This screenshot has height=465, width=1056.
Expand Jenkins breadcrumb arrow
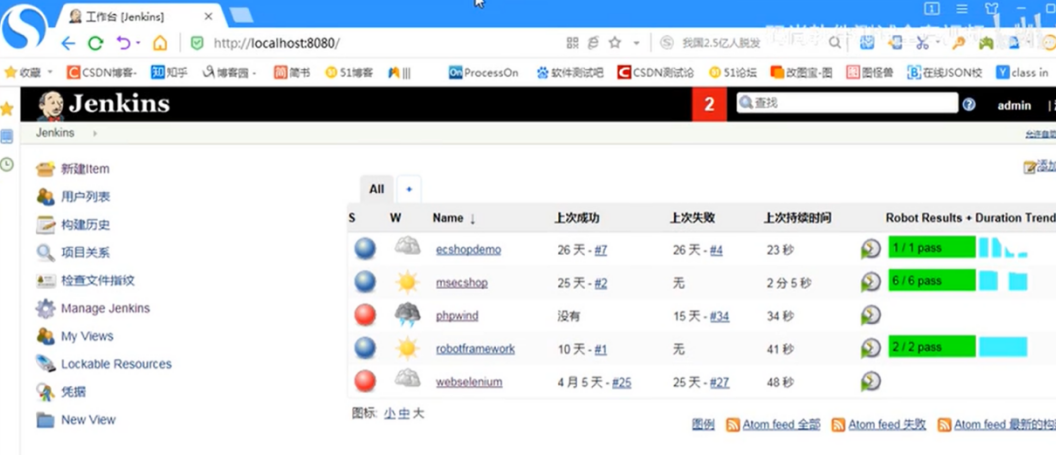(95, 133)
